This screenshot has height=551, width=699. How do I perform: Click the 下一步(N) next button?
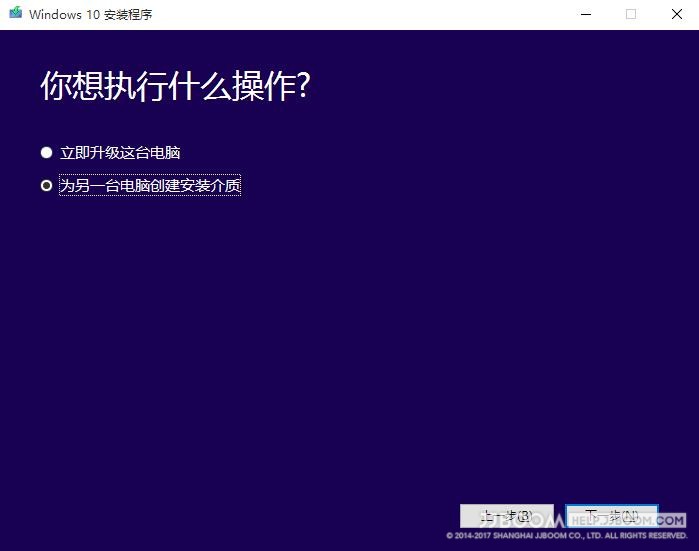coord(612,516)
